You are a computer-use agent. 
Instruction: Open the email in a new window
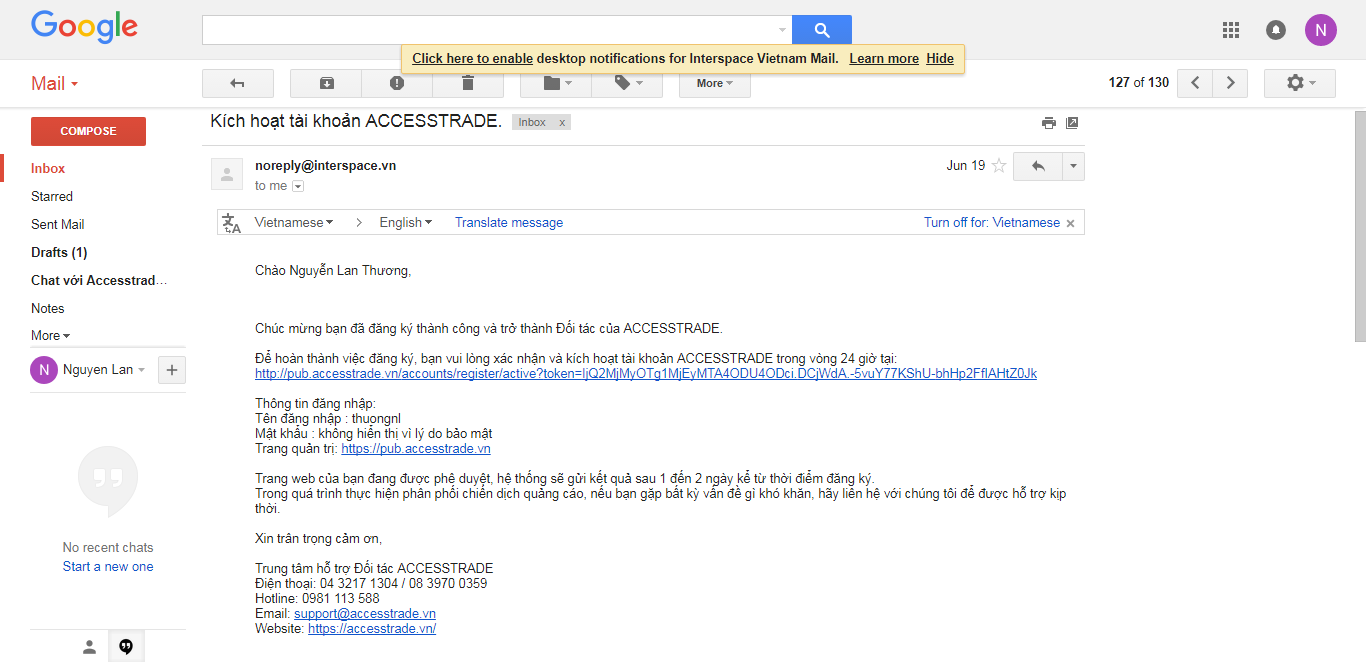(x=1072, y=123)
